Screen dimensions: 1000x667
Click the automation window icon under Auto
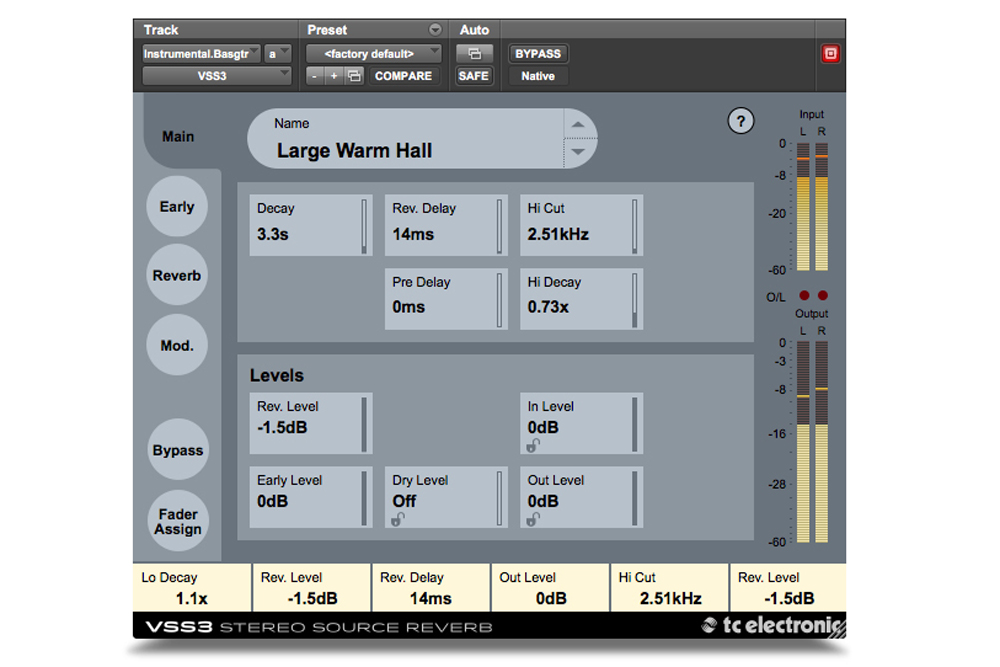(474, 54)
